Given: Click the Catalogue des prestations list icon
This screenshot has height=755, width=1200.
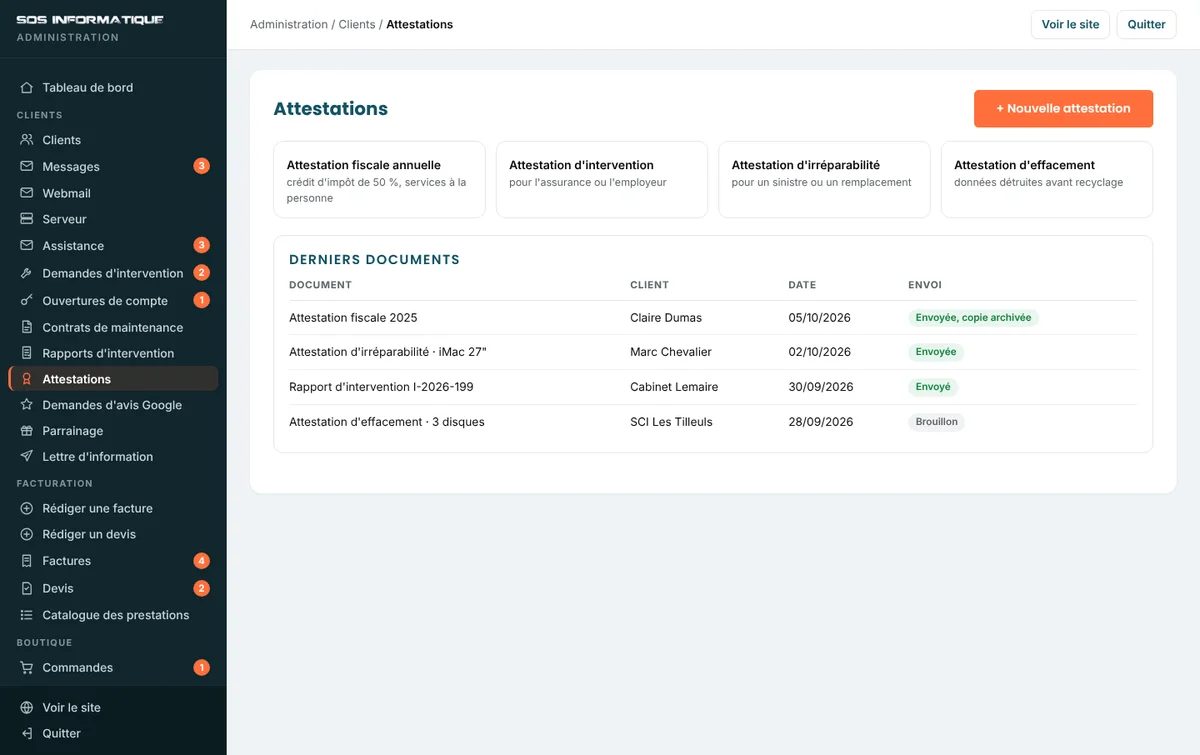Looking at the screenshot, I should click(x=27, y=615).
